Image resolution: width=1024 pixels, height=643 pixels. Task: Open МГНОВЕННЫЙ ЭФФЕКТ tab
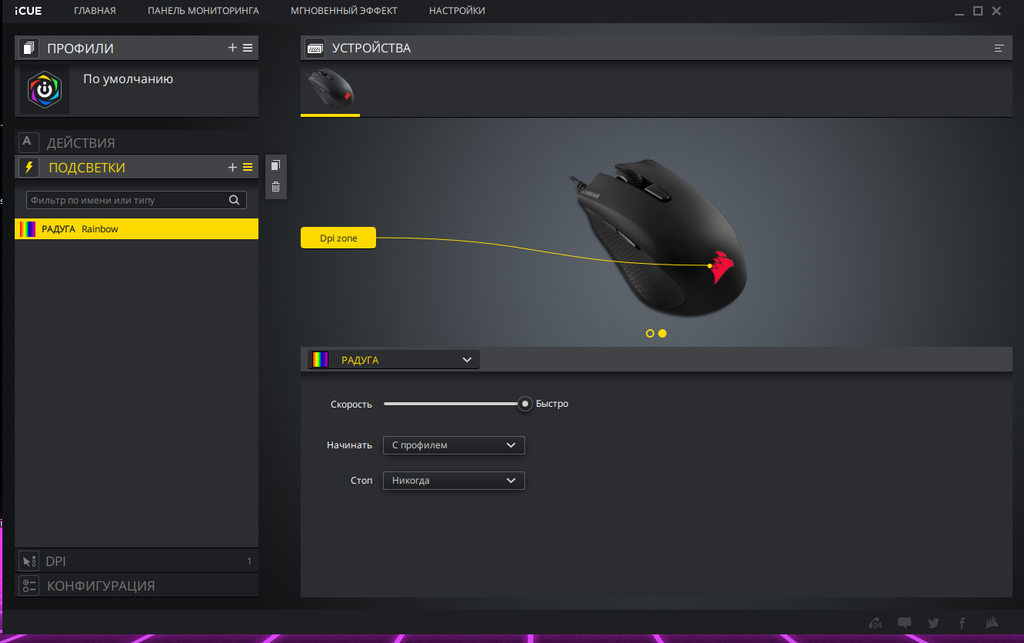pos(344,10)
